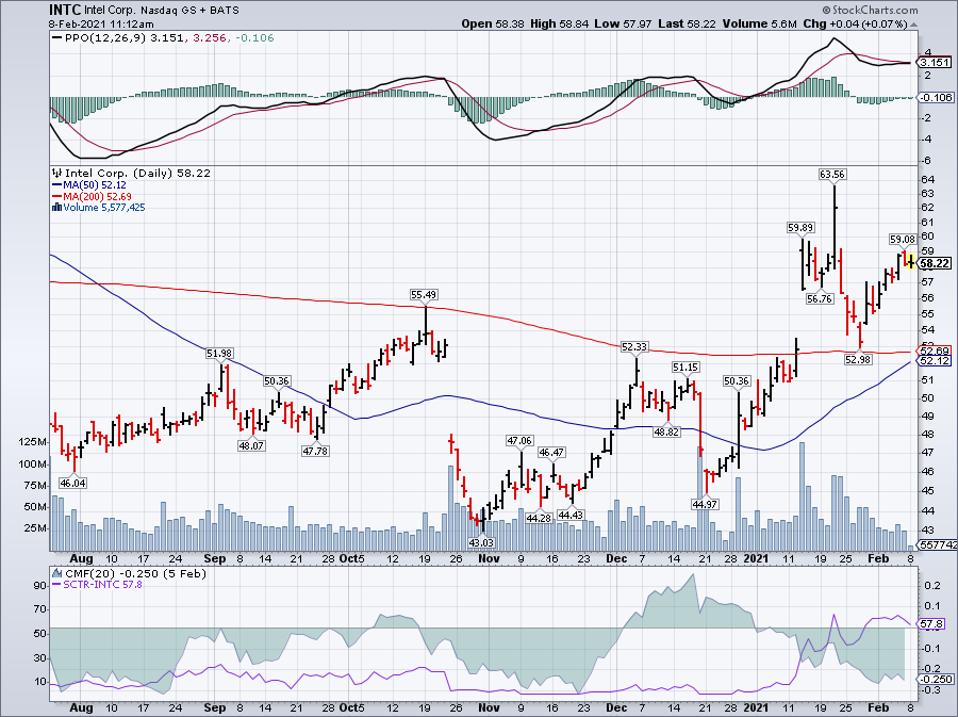
Task: Click the High 58.84 value
Action: pyautogui.click(x=560, y=24)
